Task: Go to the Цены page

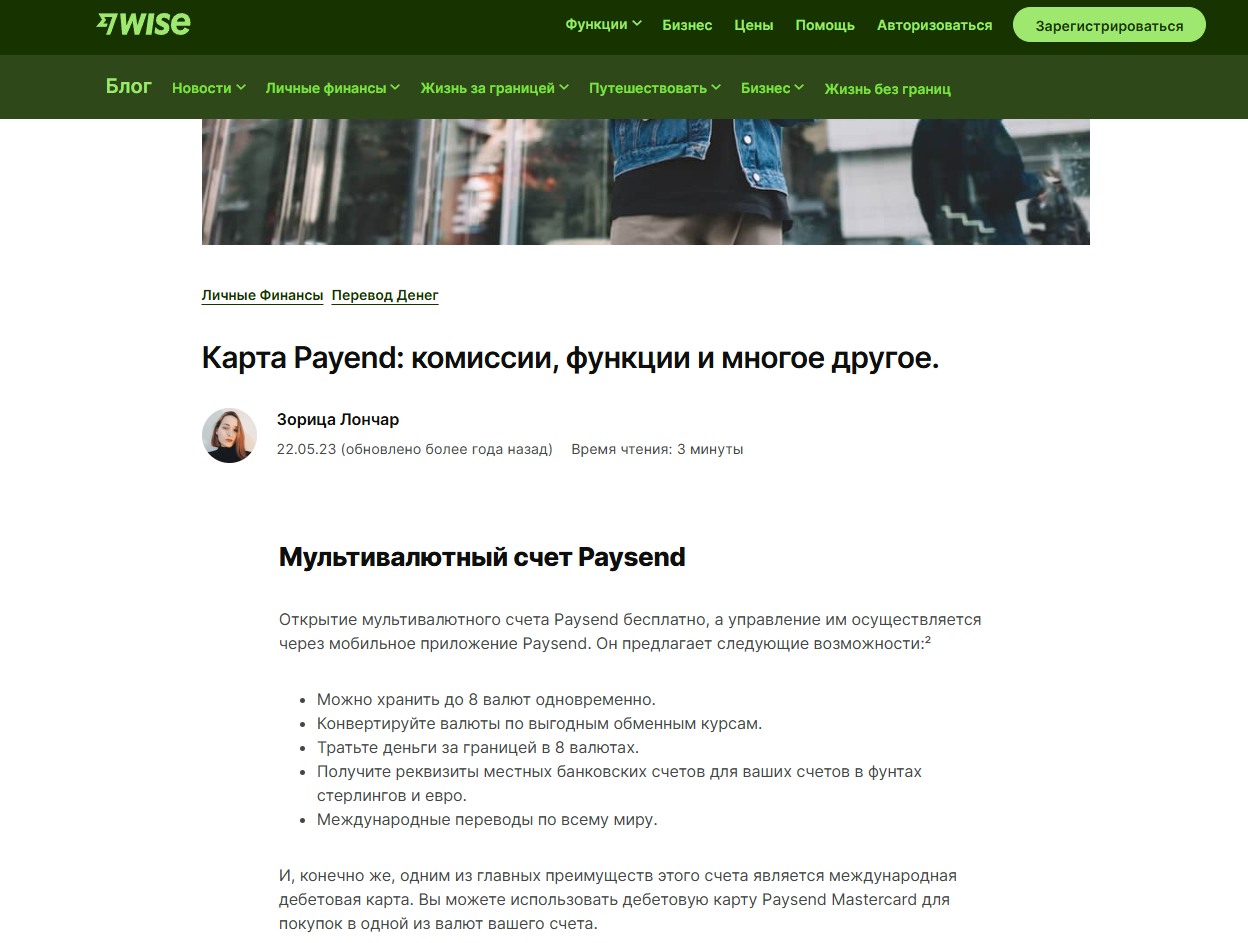Action: [x=754, y=25]
